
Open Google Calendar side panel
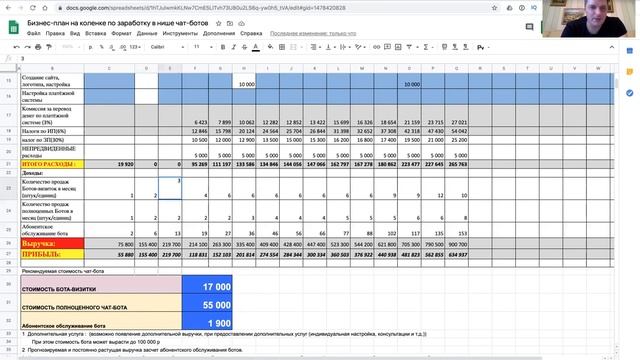(629, 51)
